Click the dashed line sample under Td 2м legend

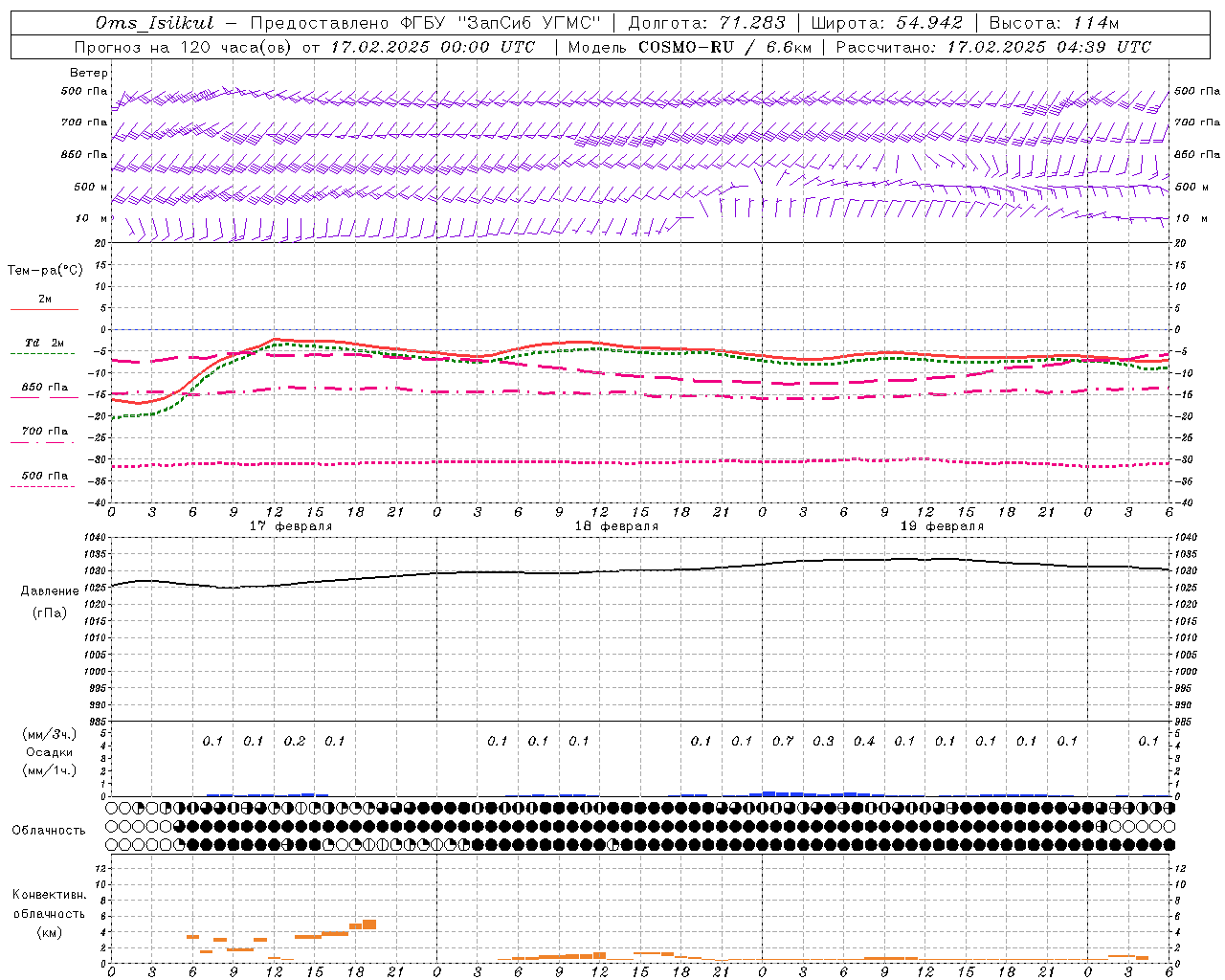click(x=43, y=354)
